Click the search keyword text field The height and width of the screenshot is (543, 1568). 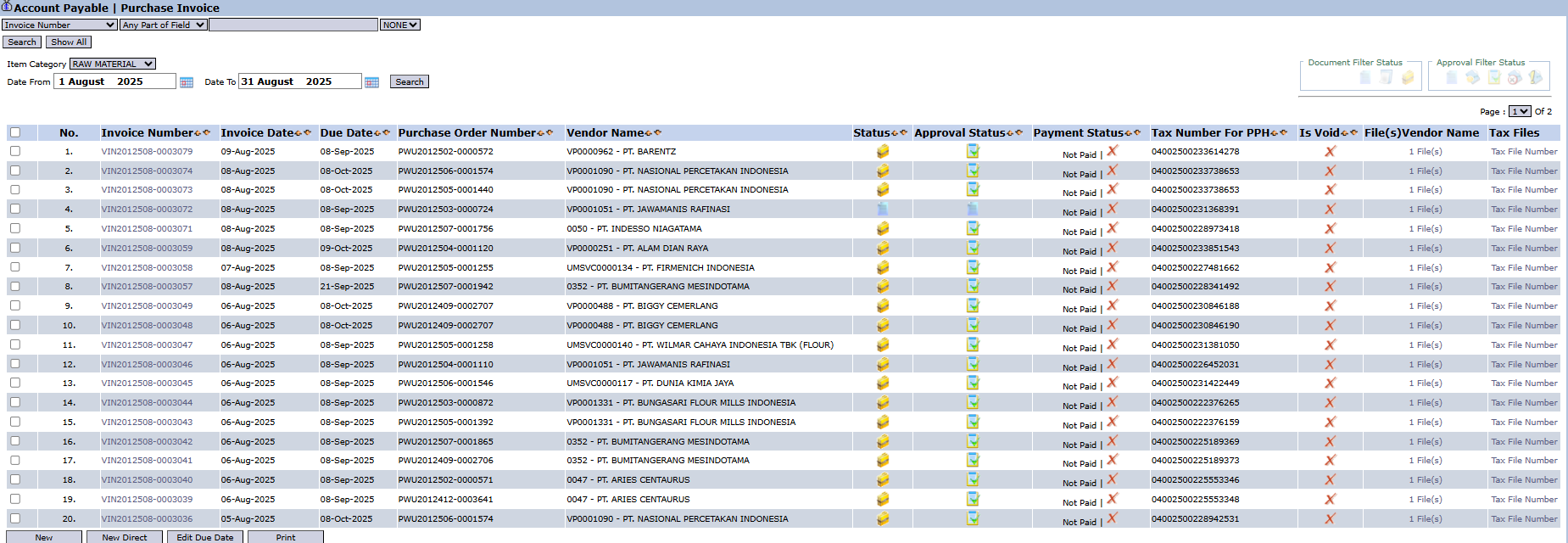point(293,25)
